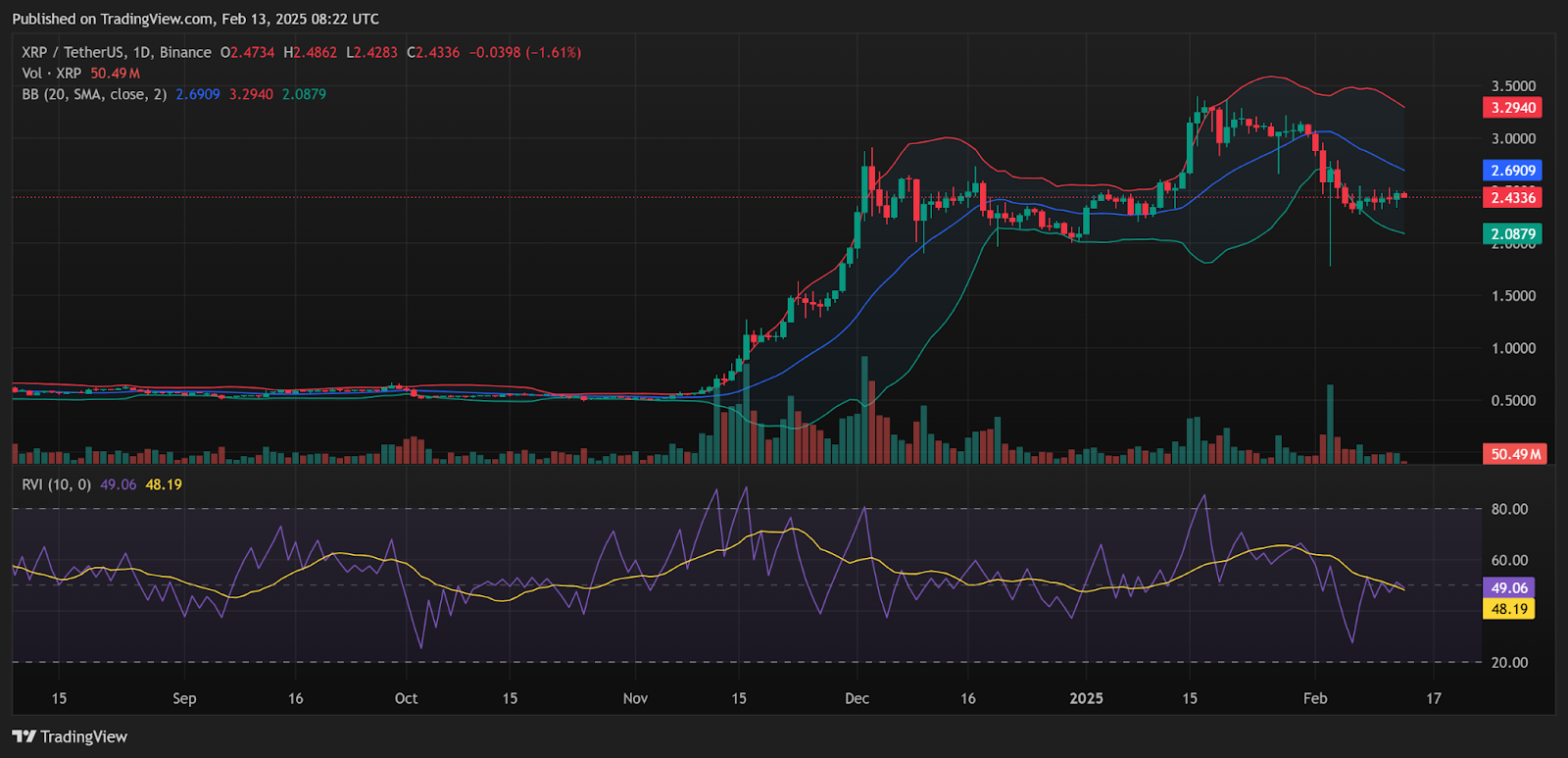Viewport: 1568px width, 758px height.
Task: Click the Oct marker on the time axis
Action: click(x=406, y=699)
